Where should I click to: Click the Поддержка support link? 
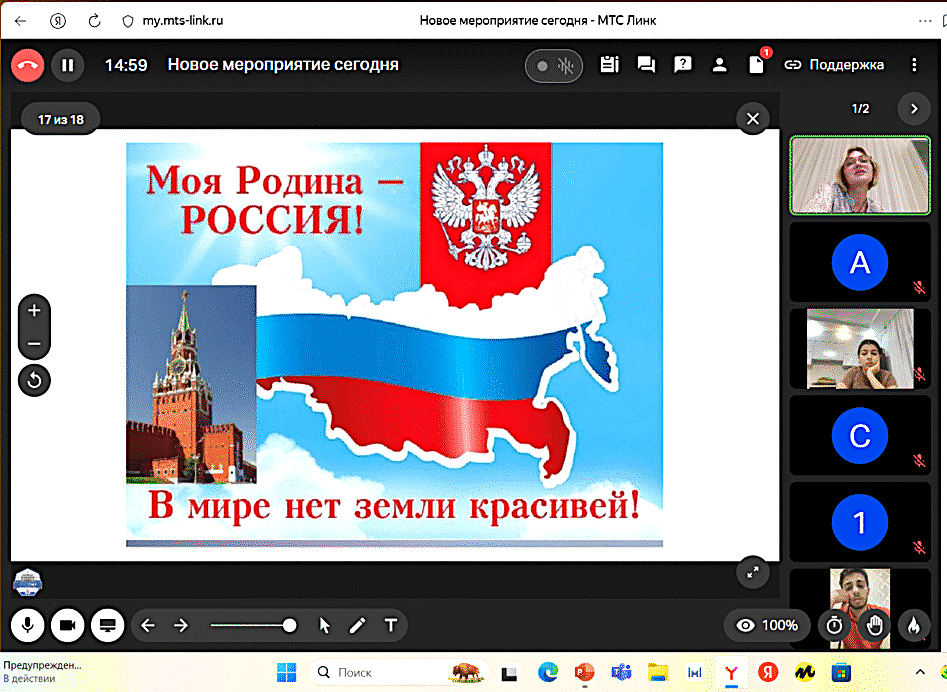point(834,65)
